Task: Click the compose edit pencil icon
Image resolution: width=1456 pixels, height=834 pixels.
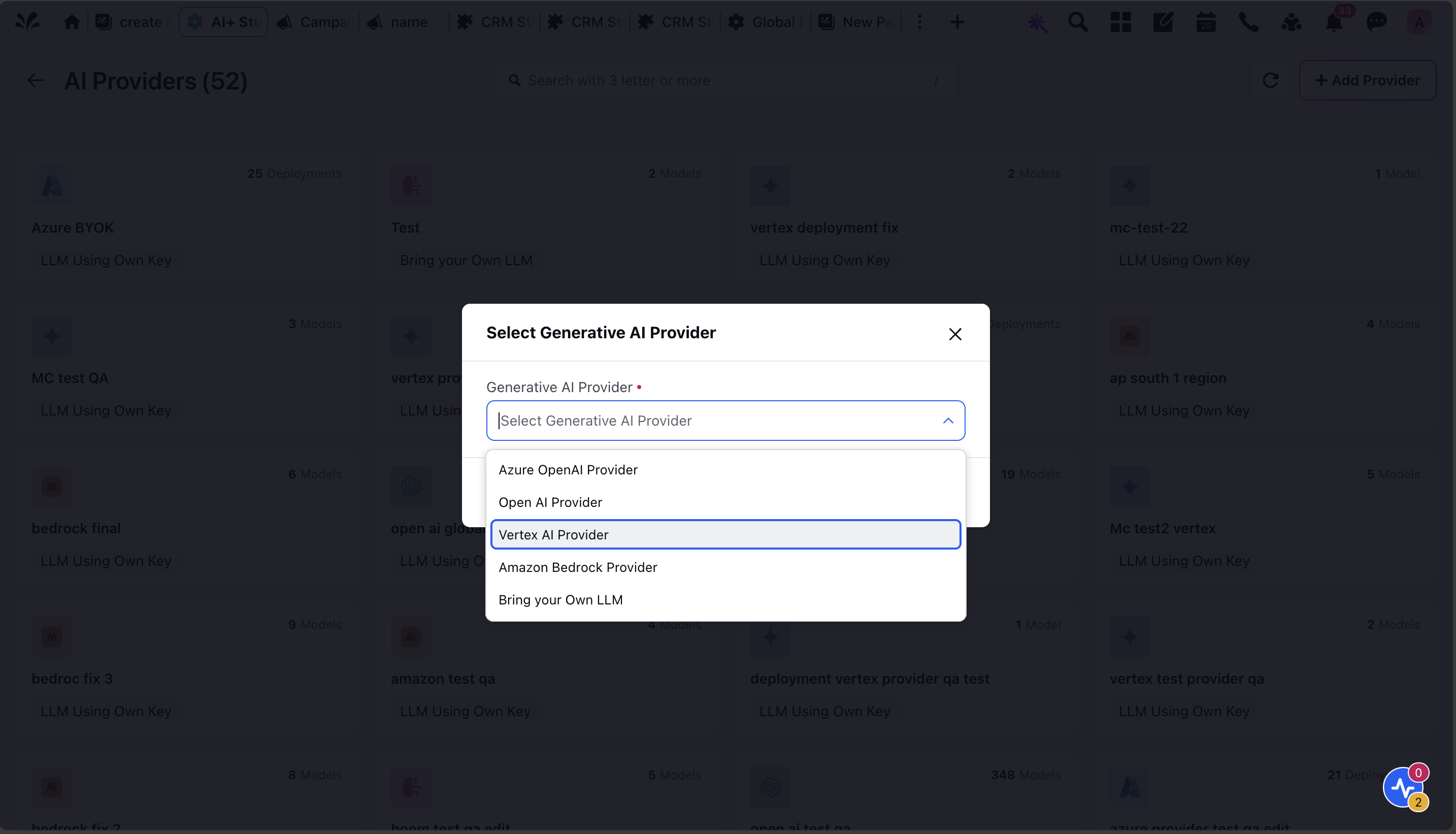Action: point(1163,22)
